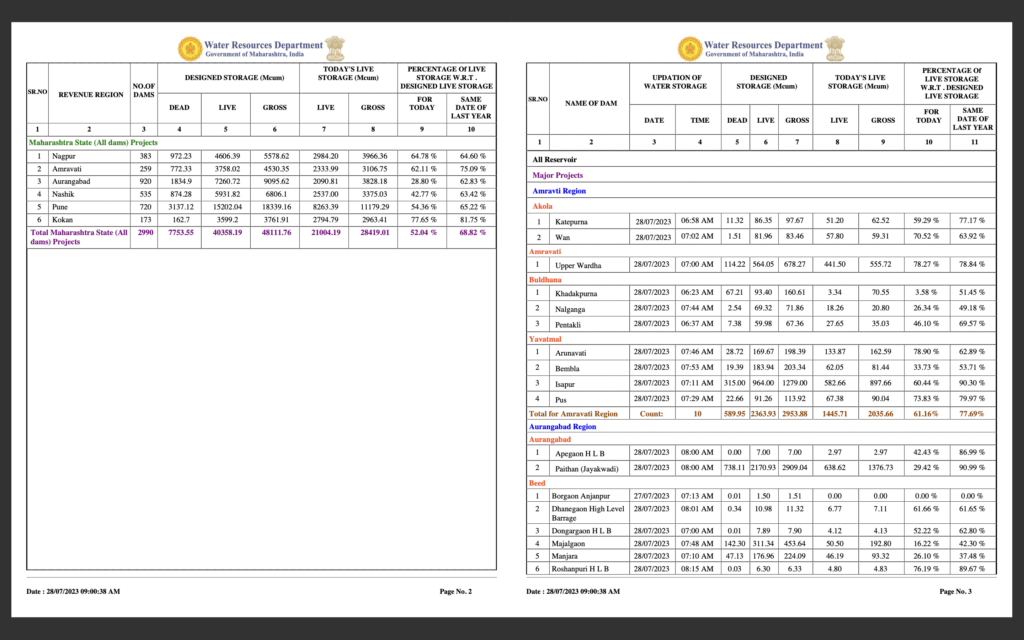1024x640 pixels.
Task: Click the orange 'Akola' district heading
Action: point(542,206)
